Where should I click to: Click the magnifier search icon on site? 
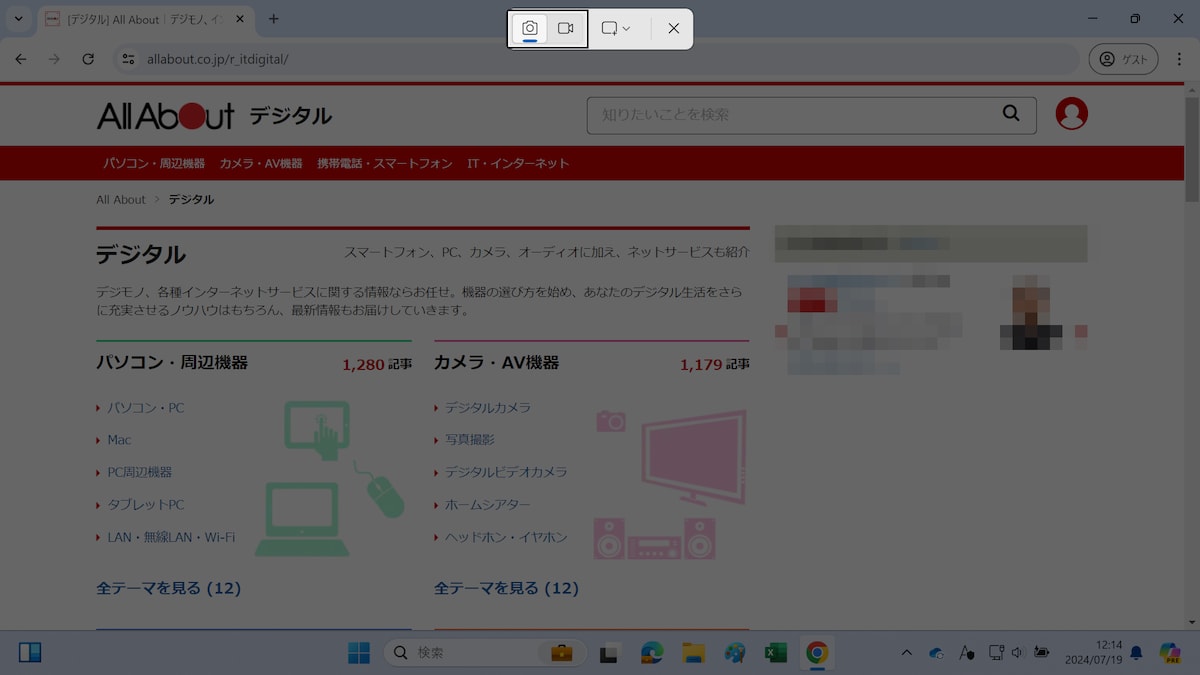1011,114
